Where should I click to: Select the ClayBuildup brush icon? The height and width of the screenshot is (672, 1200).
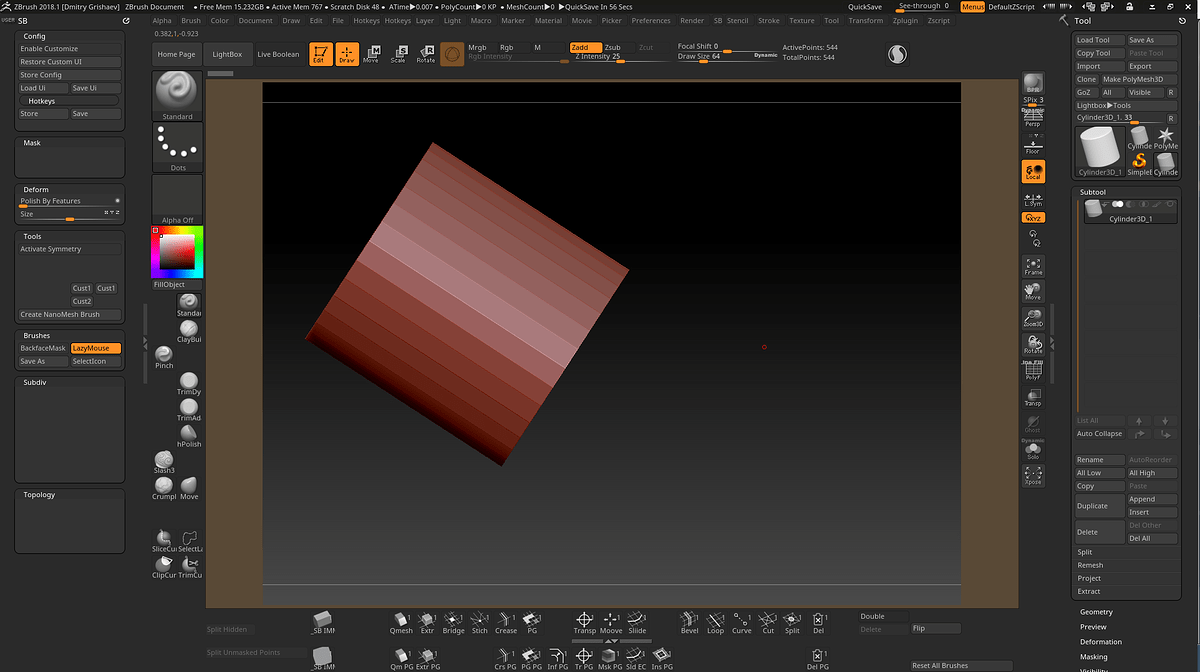point(188,331)
